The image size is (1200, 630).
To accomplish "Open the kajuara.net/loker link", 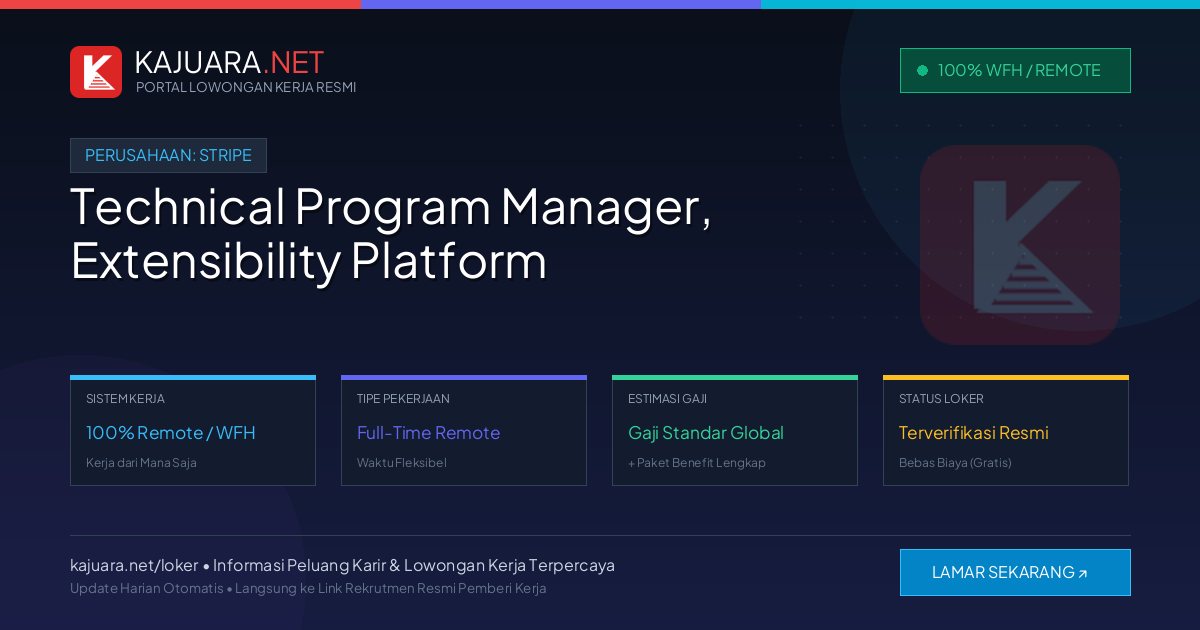I will pyautogui.click(x=134, y=565).
